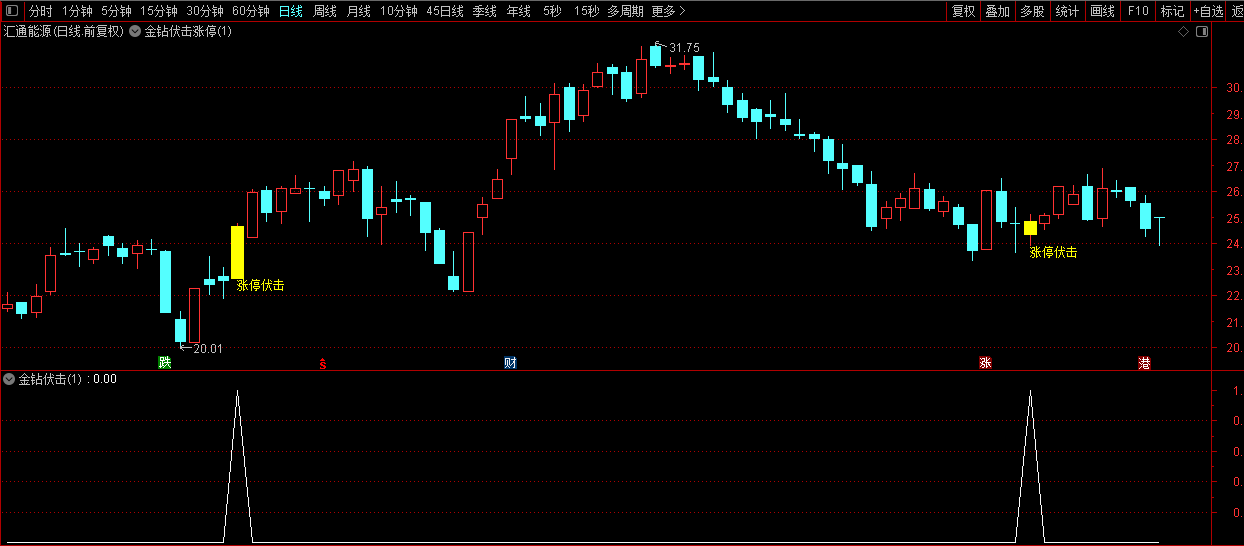This screenshot has height=546, width=1244.
Task: Expand the 金钻伏击(1) sub-chart indicator menu
Action: (x=10, y=379)
